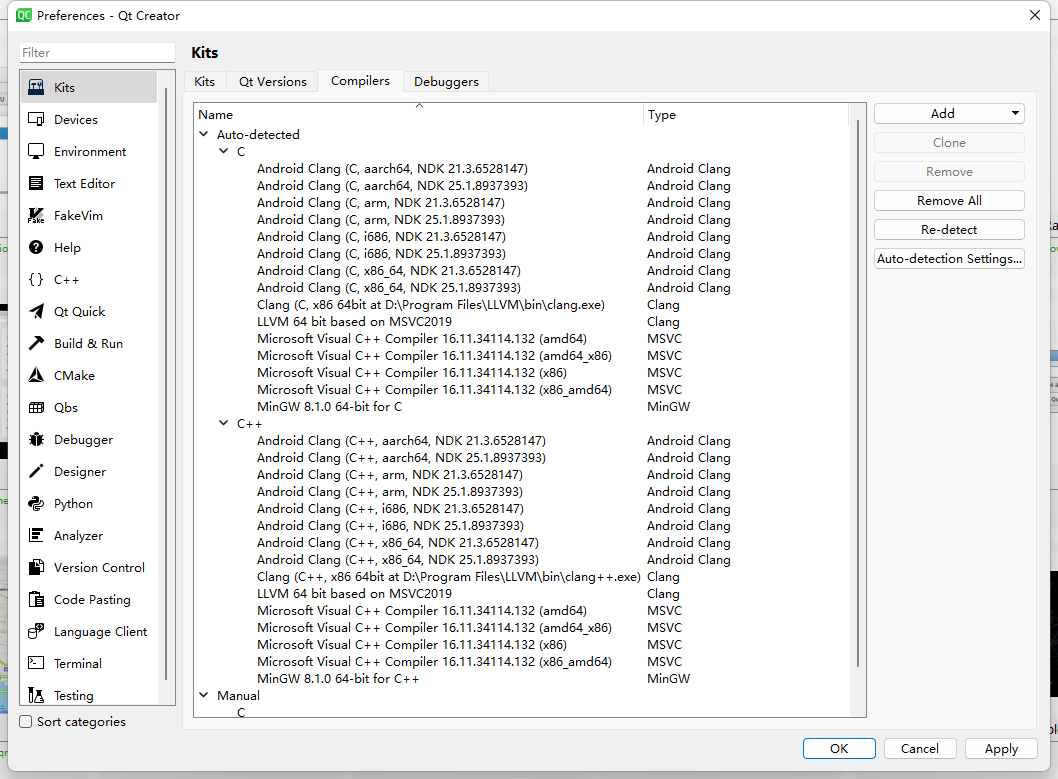Select MSVC 16.11.34114.132 (amd64) under C
This screenshot has width=1058, height=779.
tap(422, 339)
